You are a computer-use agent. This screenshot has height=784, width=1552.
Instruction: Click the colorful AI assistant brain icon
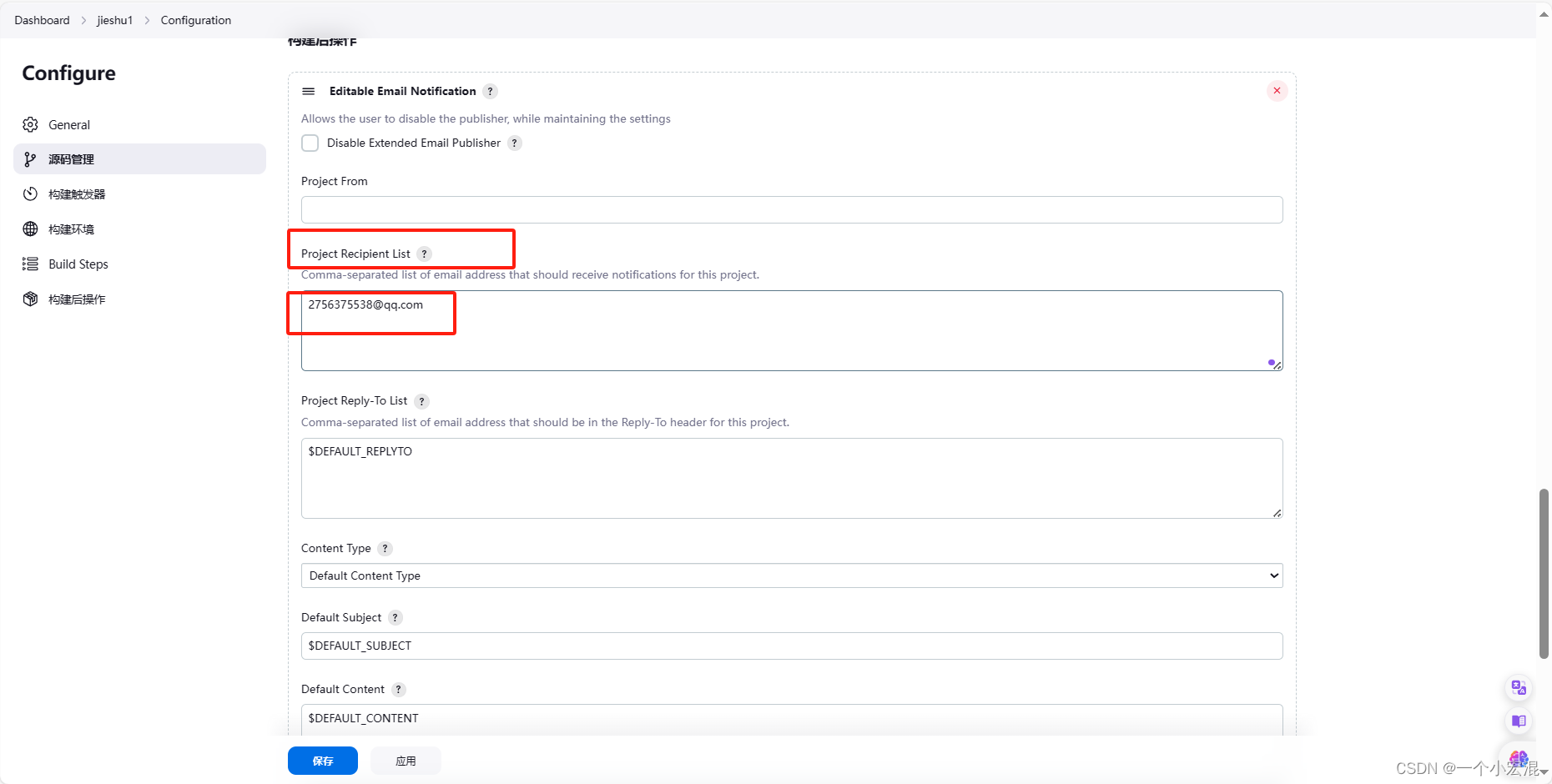point(1519,757)
